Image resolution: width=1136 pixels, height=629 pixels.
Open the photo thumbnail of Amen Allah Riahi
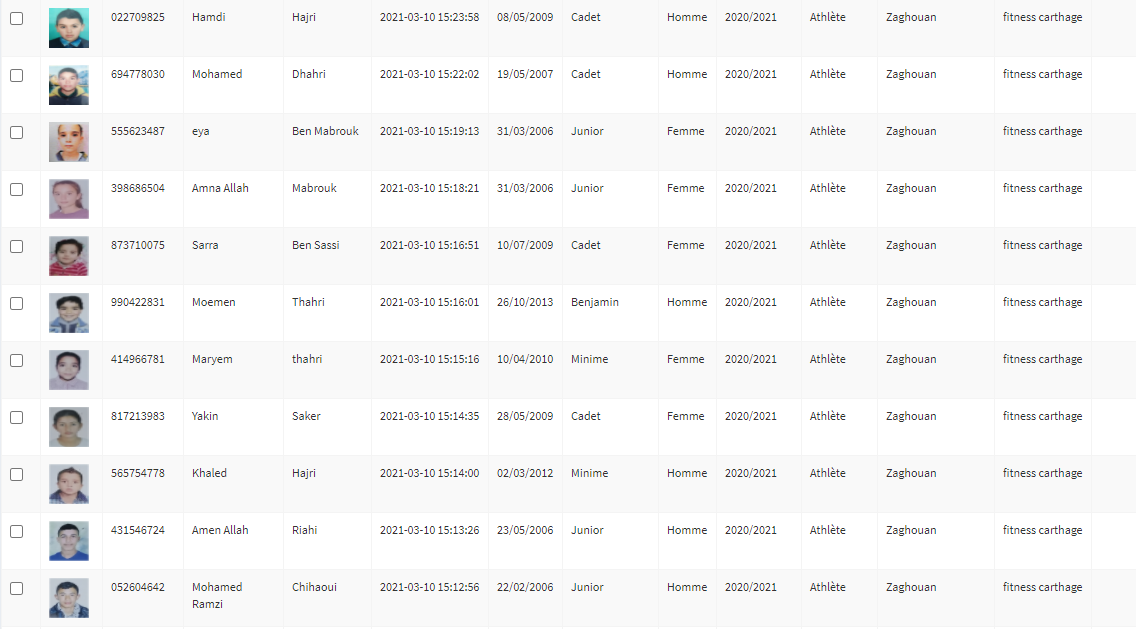pos(69,541)
